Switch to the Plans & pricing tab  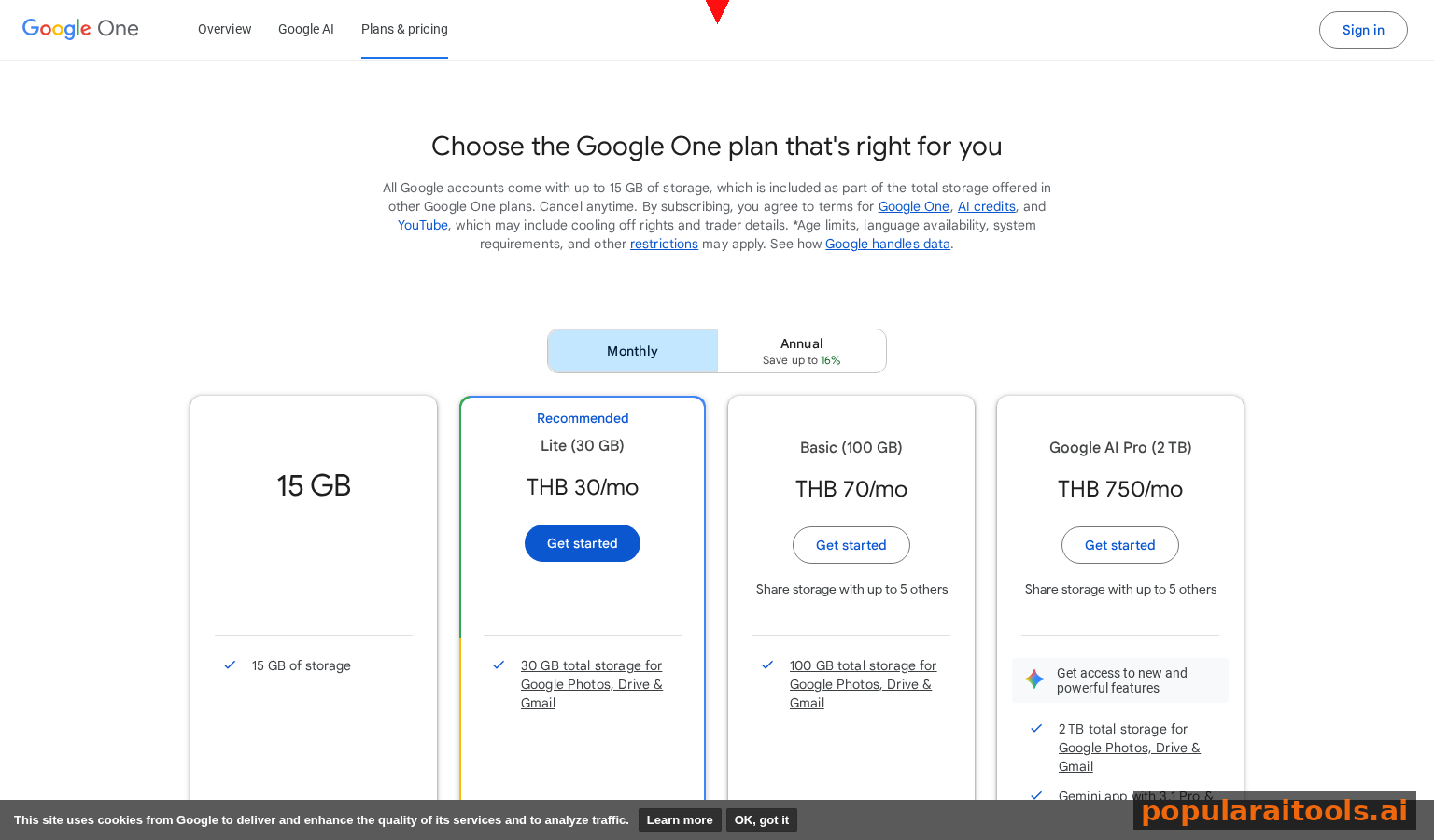tap(404, 29)
